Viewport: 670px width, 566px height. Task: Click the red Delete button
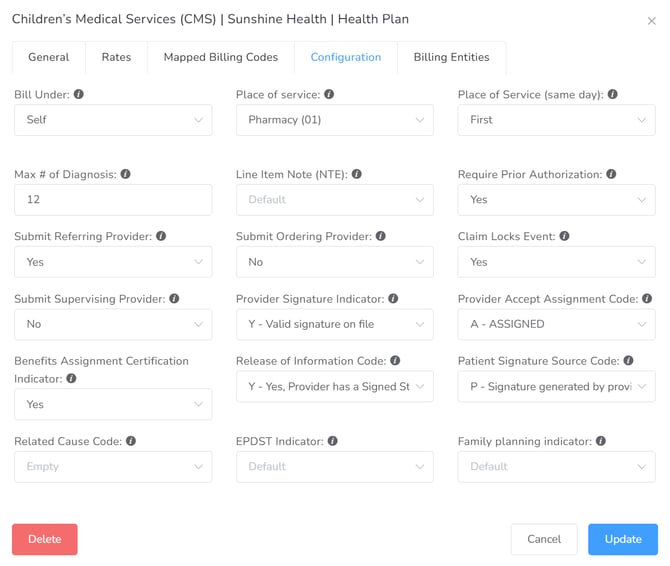44,539
